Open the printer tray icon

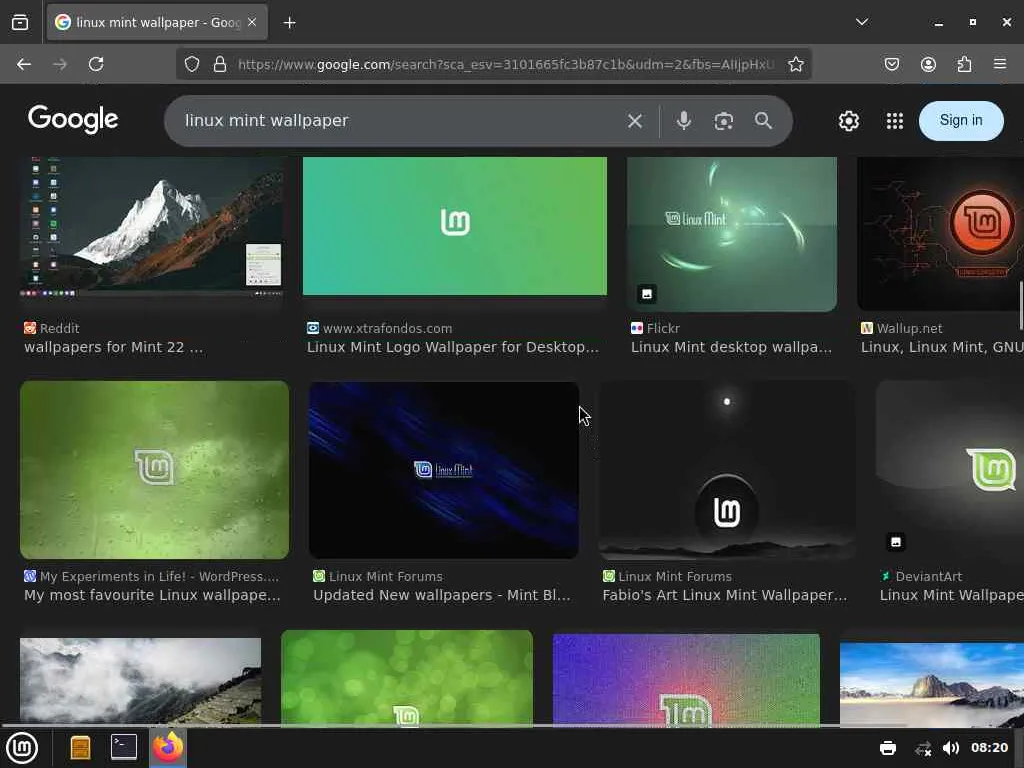tap(888, 748)
